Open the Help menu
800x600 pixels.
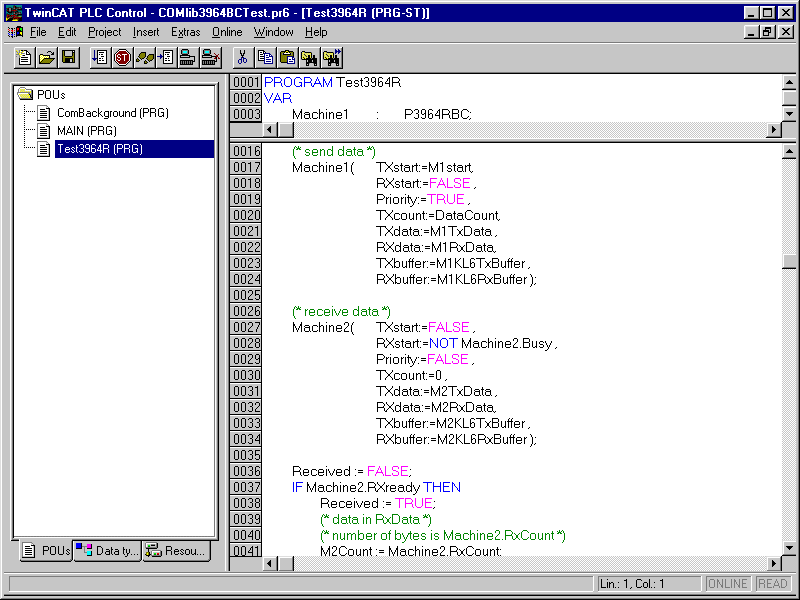[316, 32]
